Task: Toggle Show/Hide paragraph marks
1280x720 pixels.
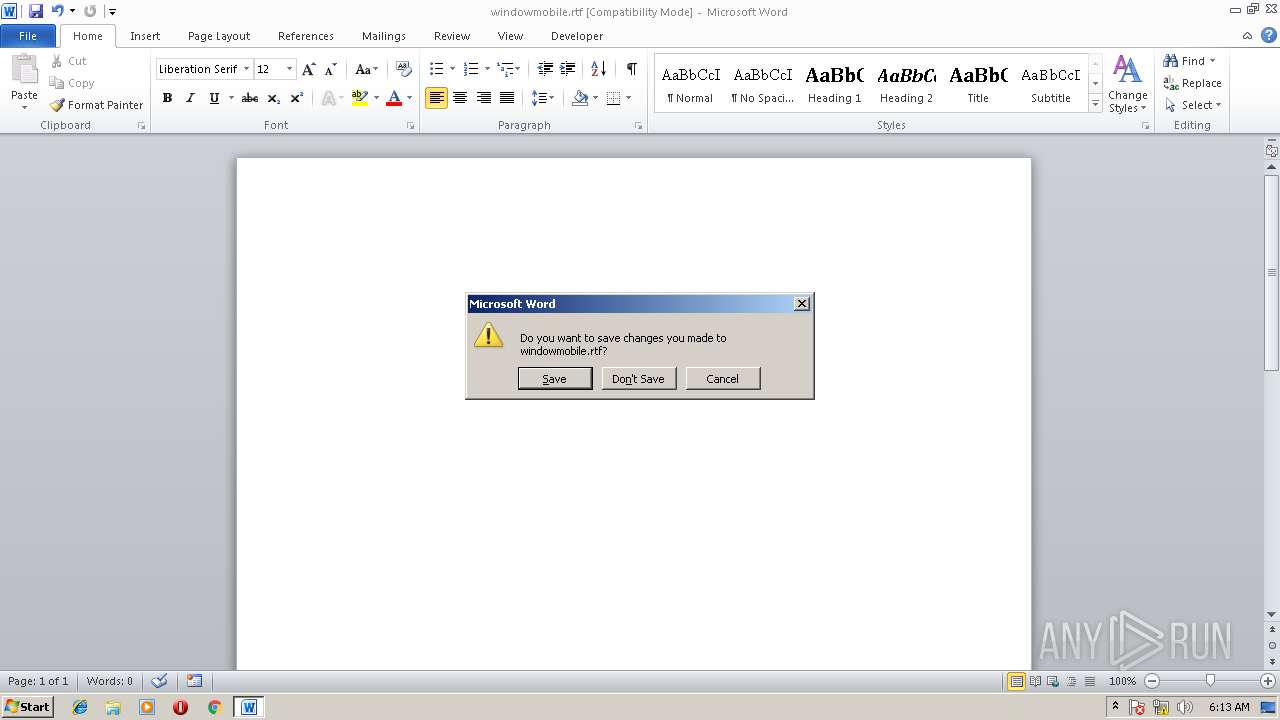Action: click(x=631, y=69)
